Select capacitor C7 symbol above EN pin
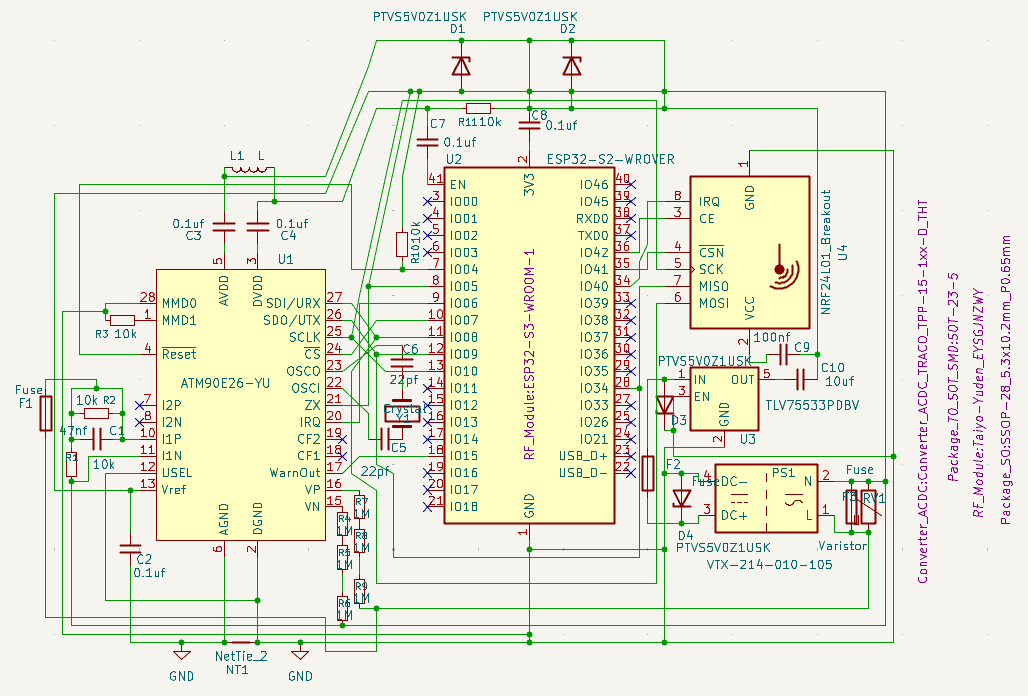 (427, 142)
